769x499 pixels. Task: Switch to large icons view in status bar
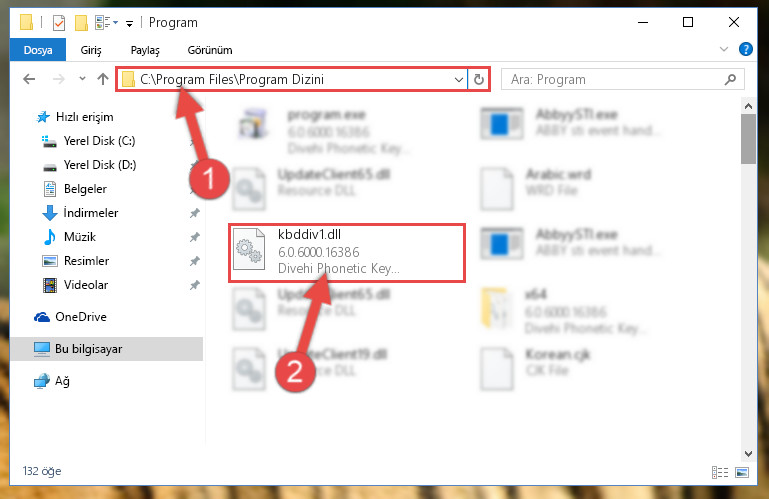coord(742,472)
